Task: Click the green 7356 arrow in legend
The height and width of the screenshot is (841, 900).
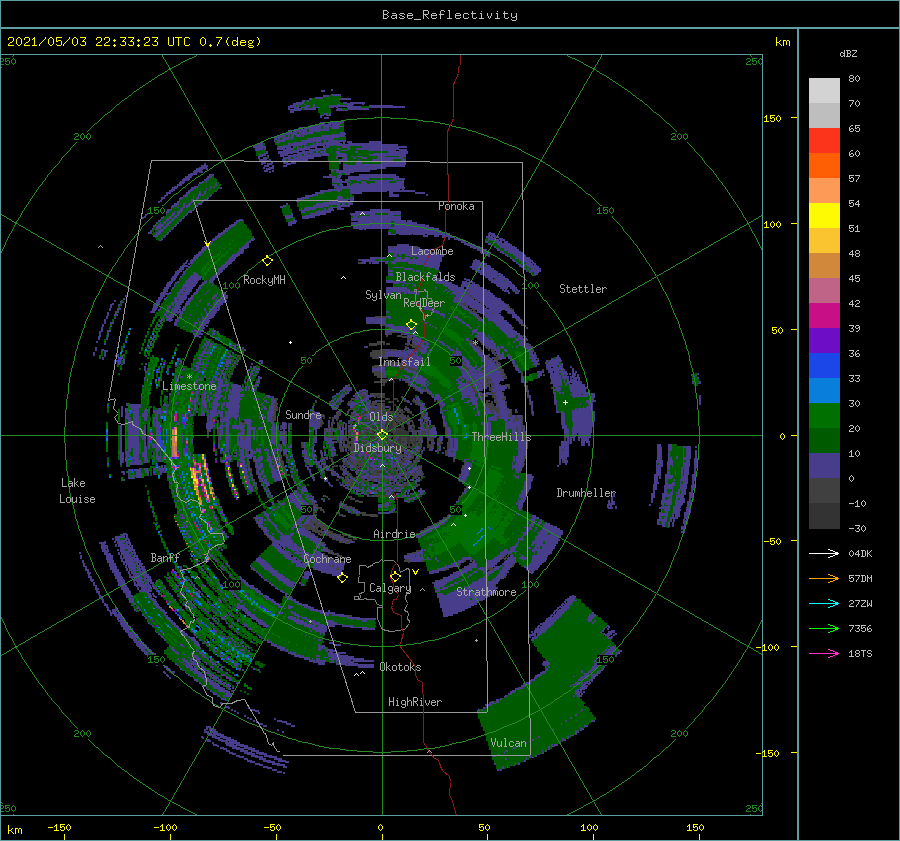Action: 824,629
